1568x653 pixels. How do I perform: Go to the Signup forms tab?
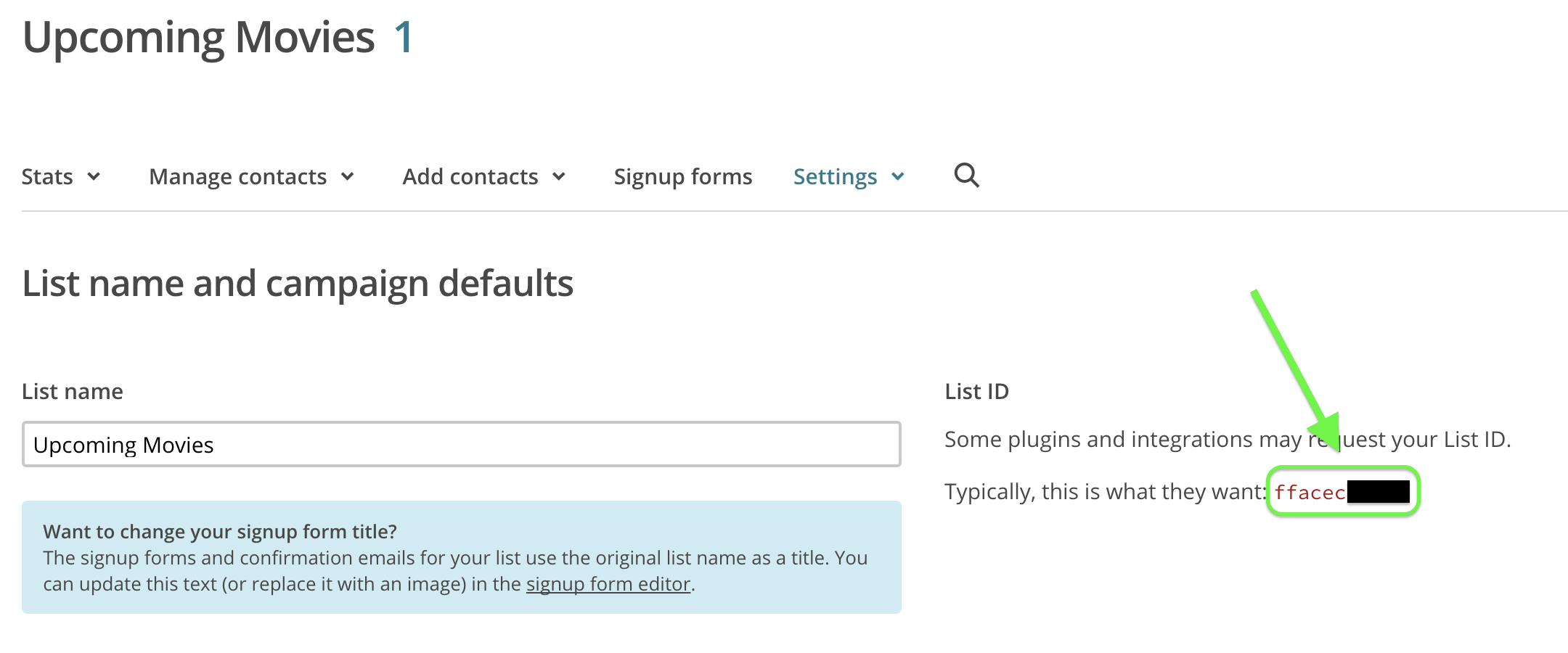683,176
